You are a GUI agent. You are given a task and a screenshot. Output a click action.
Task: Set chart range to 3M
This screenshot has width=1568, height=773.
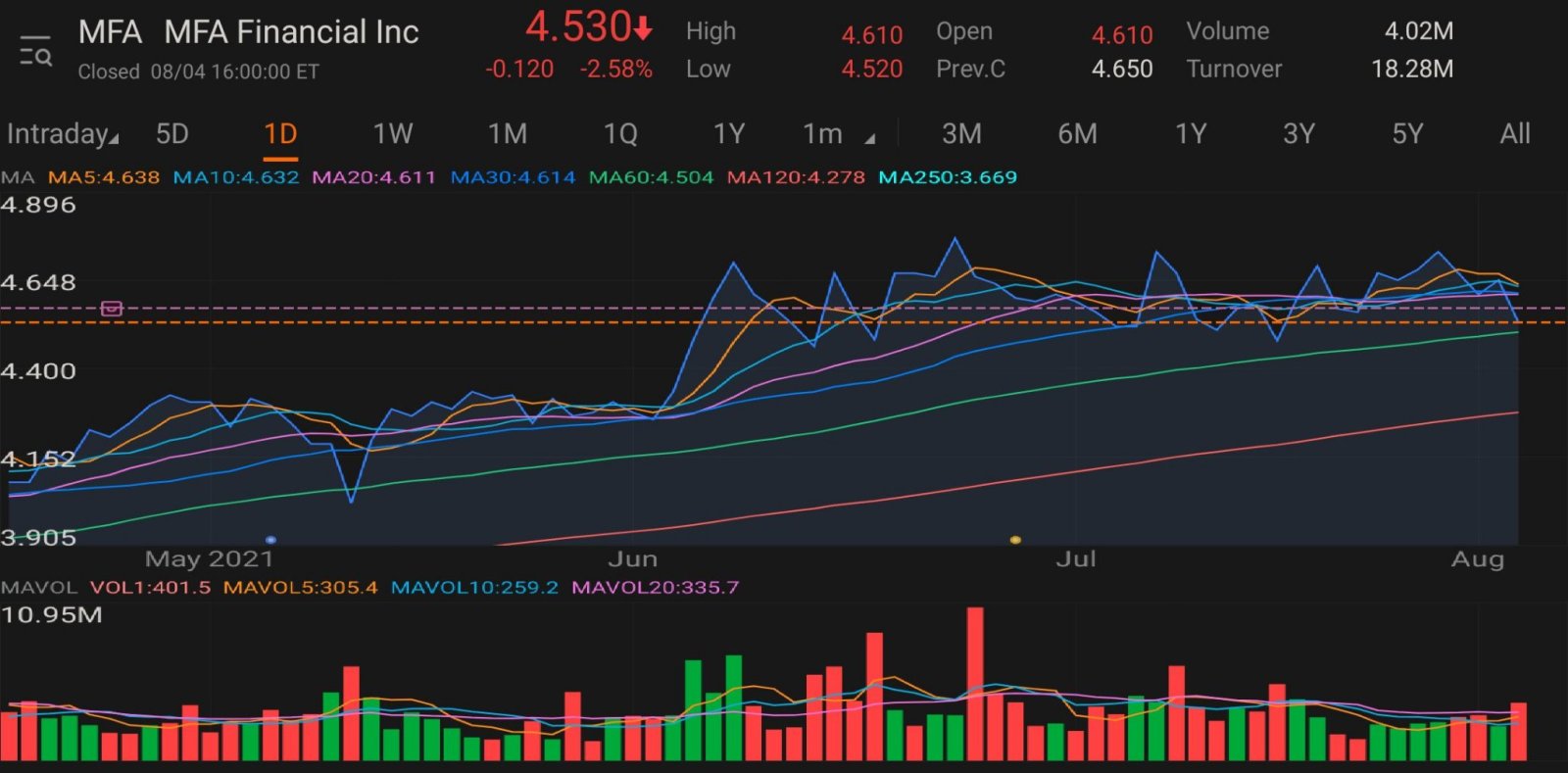pyautogui.click(x=961, y=133)
